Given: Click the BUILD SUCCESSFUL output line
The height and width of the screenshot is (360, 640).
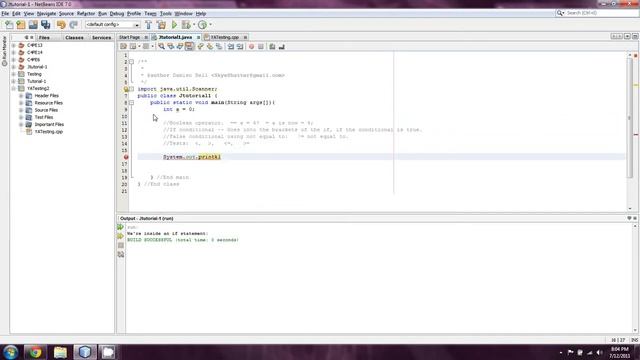Looking at the screenshot, I should (183, 240).
